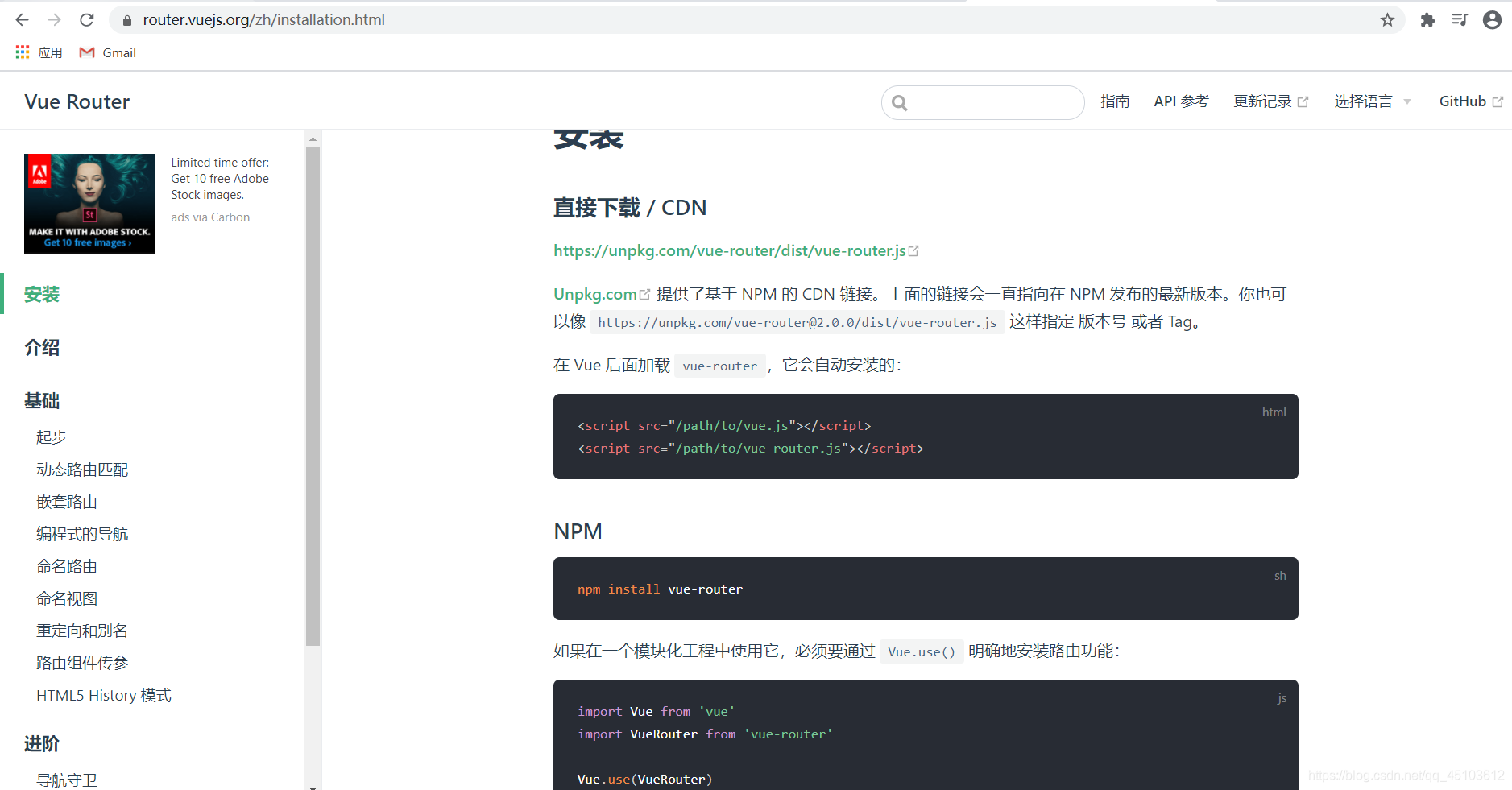Click the Vue.use() inline code
The width and height of the screenshot is (1512, 790).
click(922, 651)
